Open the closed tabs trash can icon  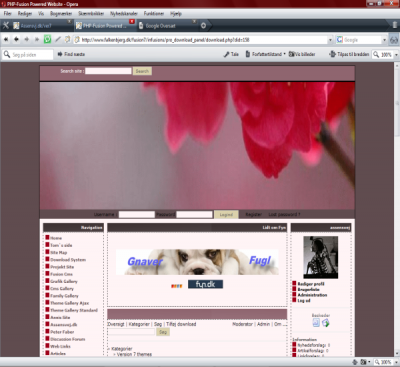[395, 25]
